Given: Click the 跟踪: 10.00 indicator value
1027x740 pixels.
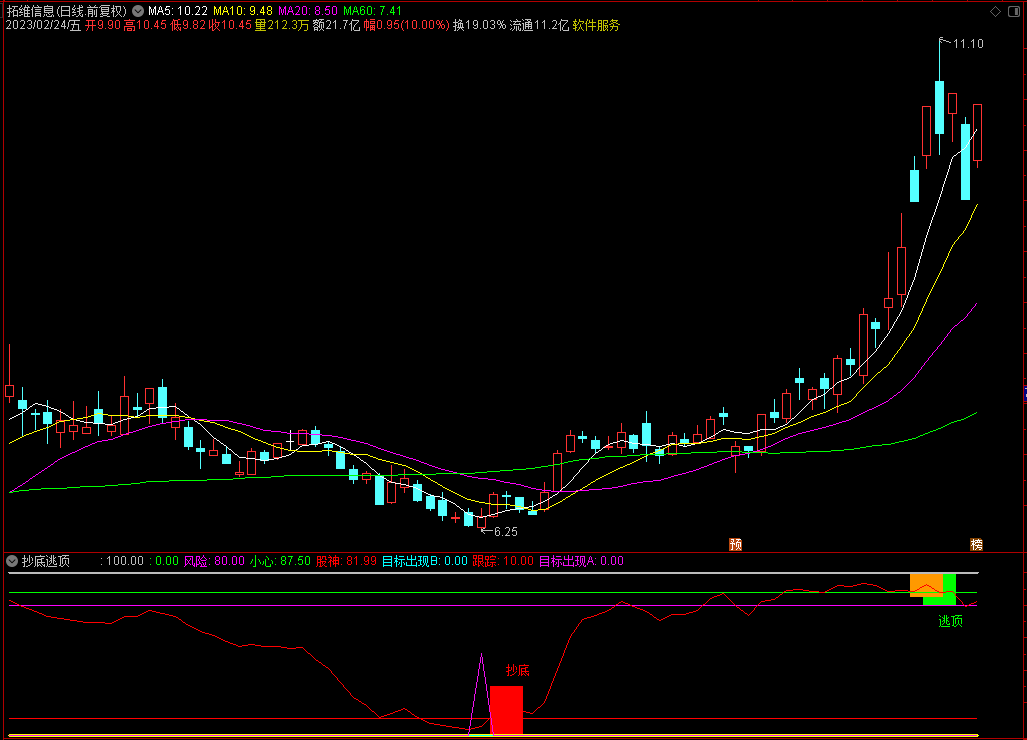Looking at the screenshot, I should coord(503,561).
